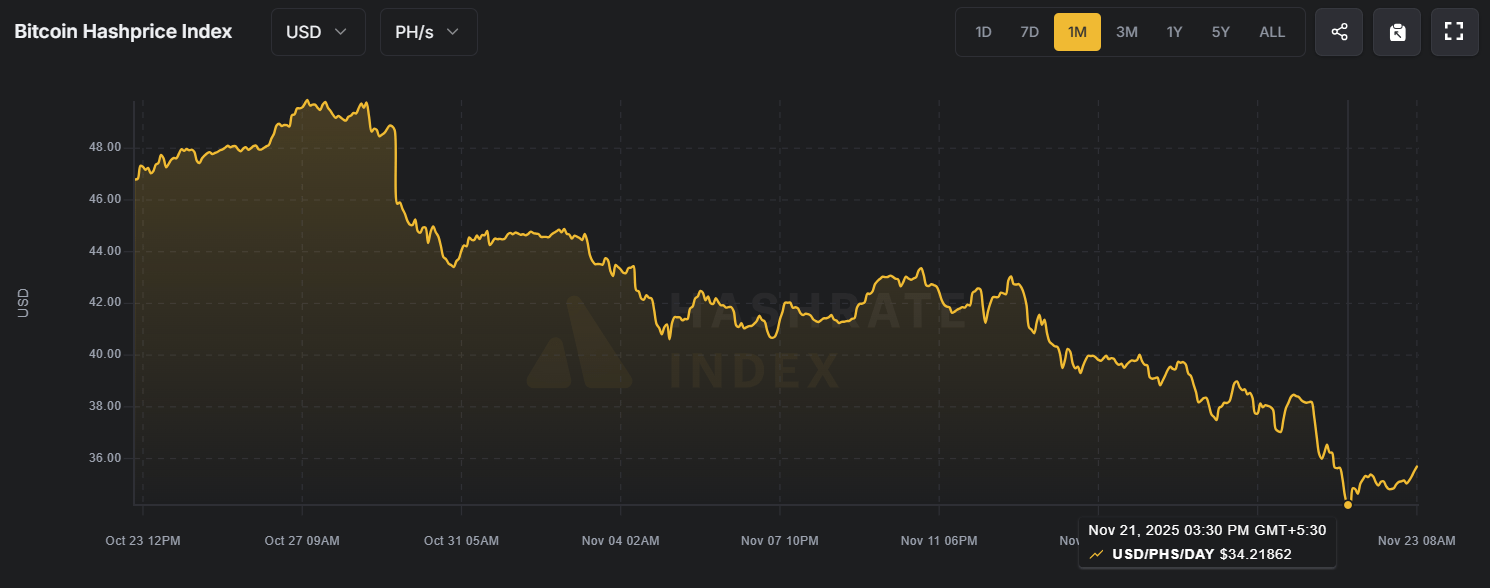
Task: Expand chart to fullscreen view
Action: tap(1454, 32)
